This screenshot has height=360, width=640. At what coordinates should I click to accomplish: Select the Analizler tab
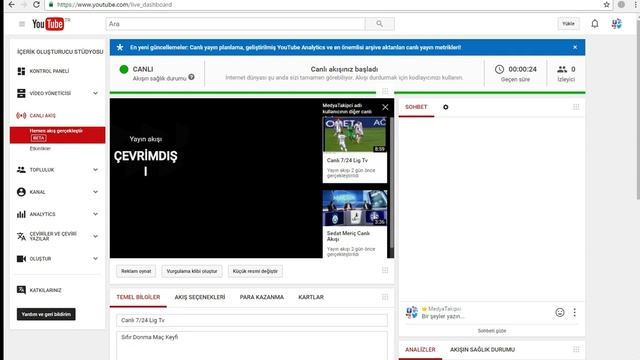pos(420,350)
